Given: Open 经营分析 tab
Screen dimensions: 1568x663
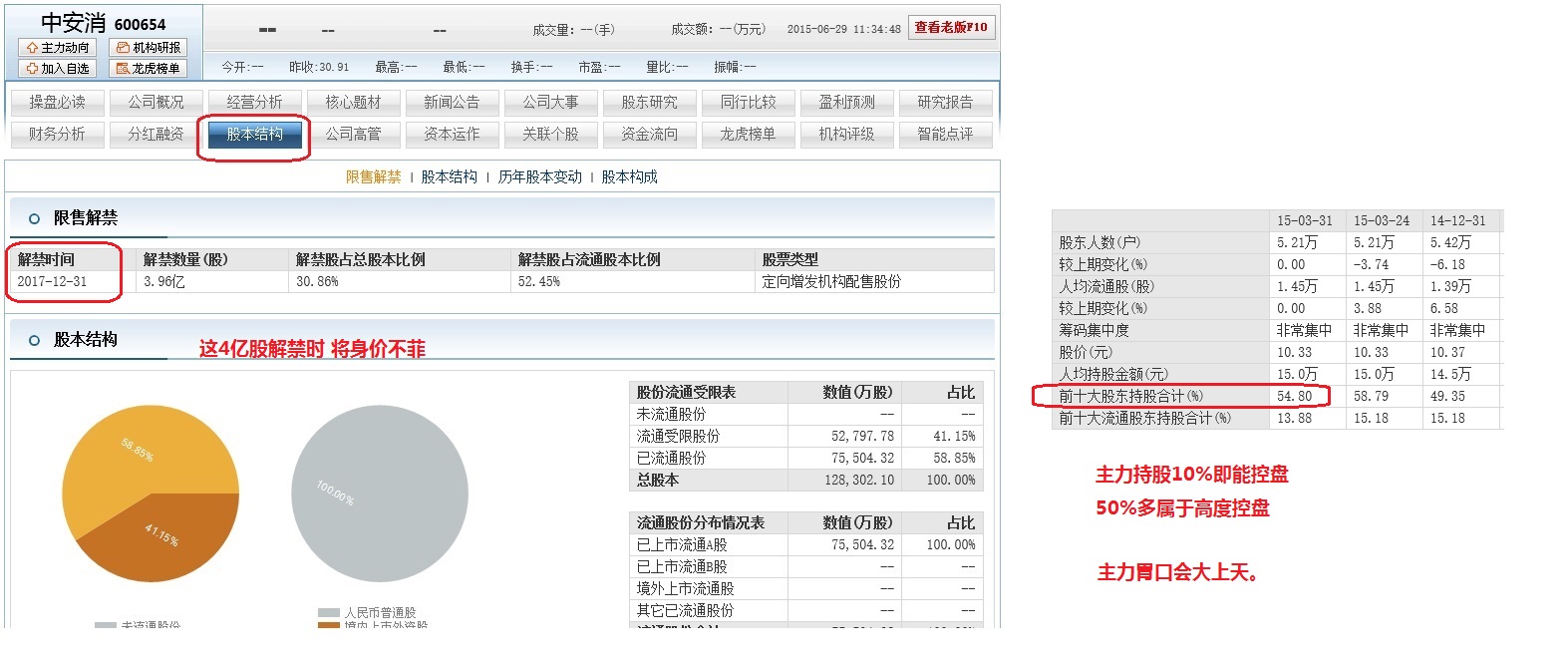Looking at the screenshot, I should pos(254,102).
